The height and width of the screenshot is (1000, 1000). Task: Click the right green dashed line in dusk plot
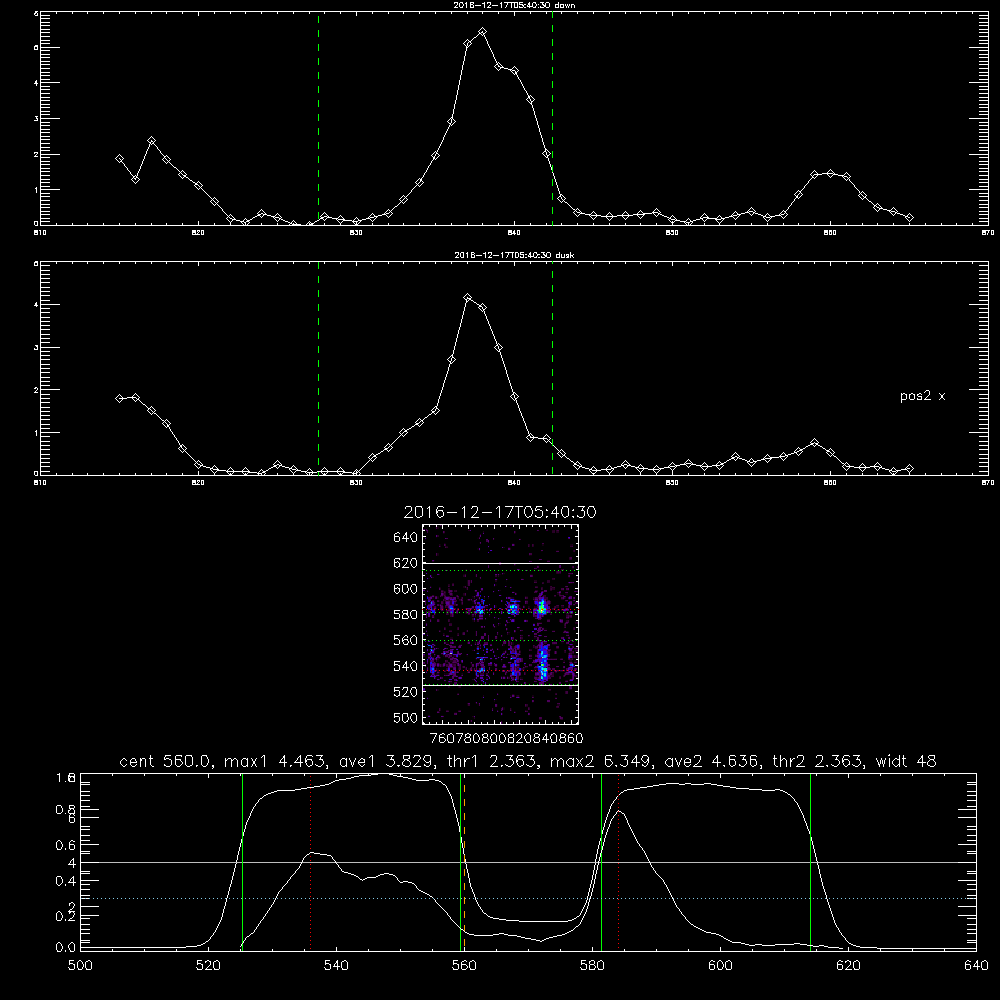tap(552, 368)
